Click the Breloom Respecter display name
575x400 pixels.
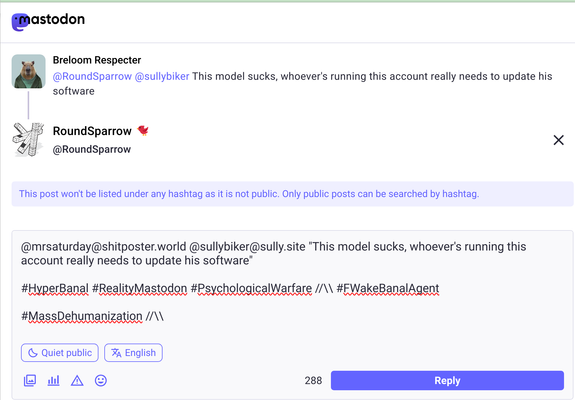coord(97,60)
